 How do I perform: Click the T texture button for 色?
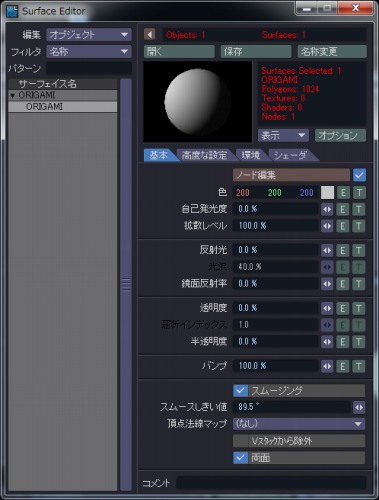coord(359,193)
